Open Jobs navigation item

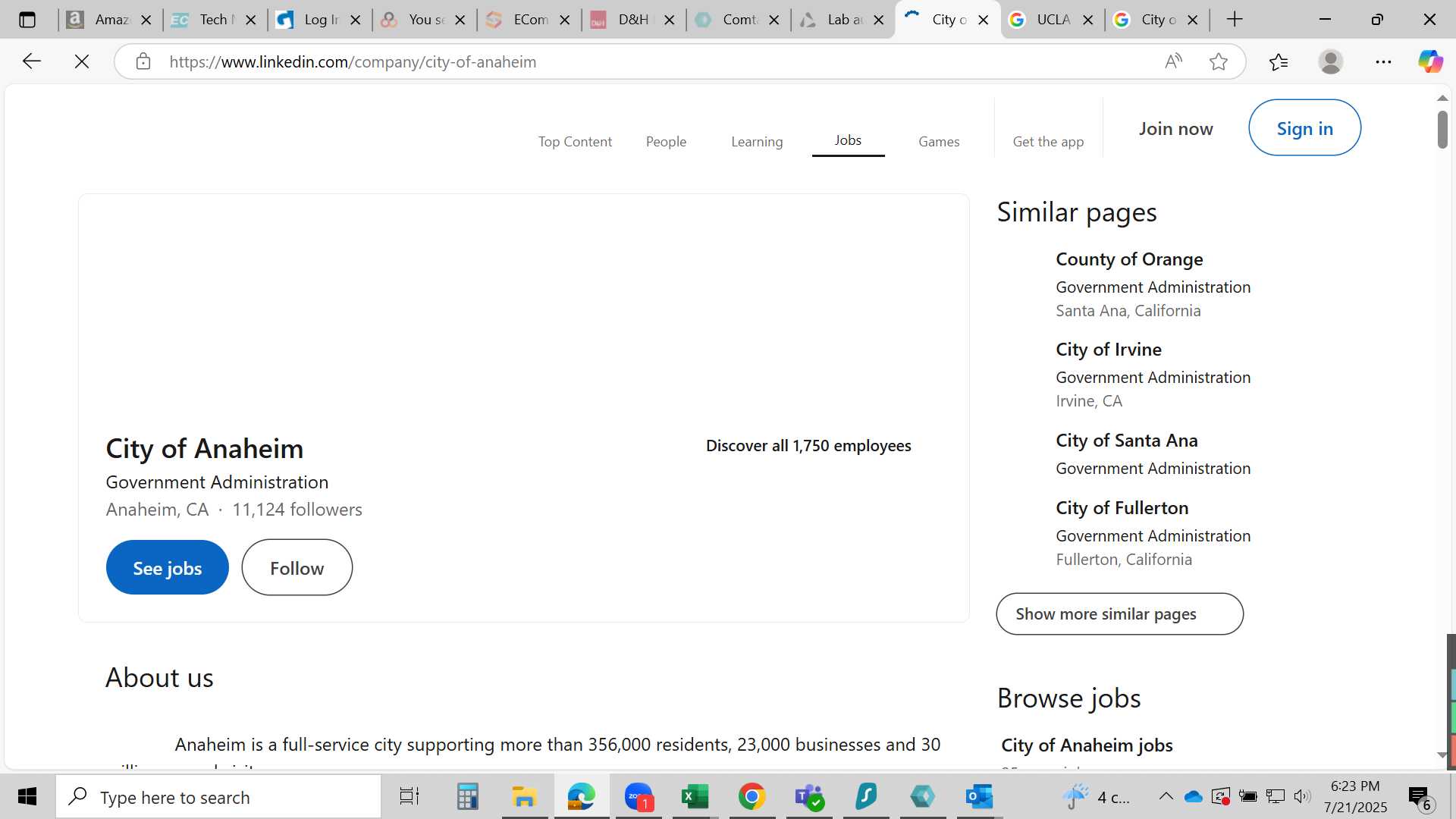pos(848,140)
